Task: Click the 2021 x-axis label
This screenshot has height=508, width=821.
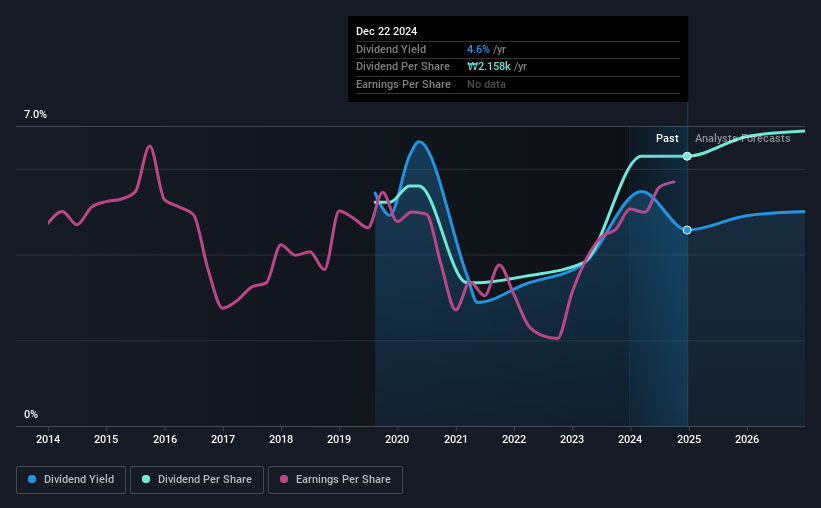Action: click(x=456, y=439)
